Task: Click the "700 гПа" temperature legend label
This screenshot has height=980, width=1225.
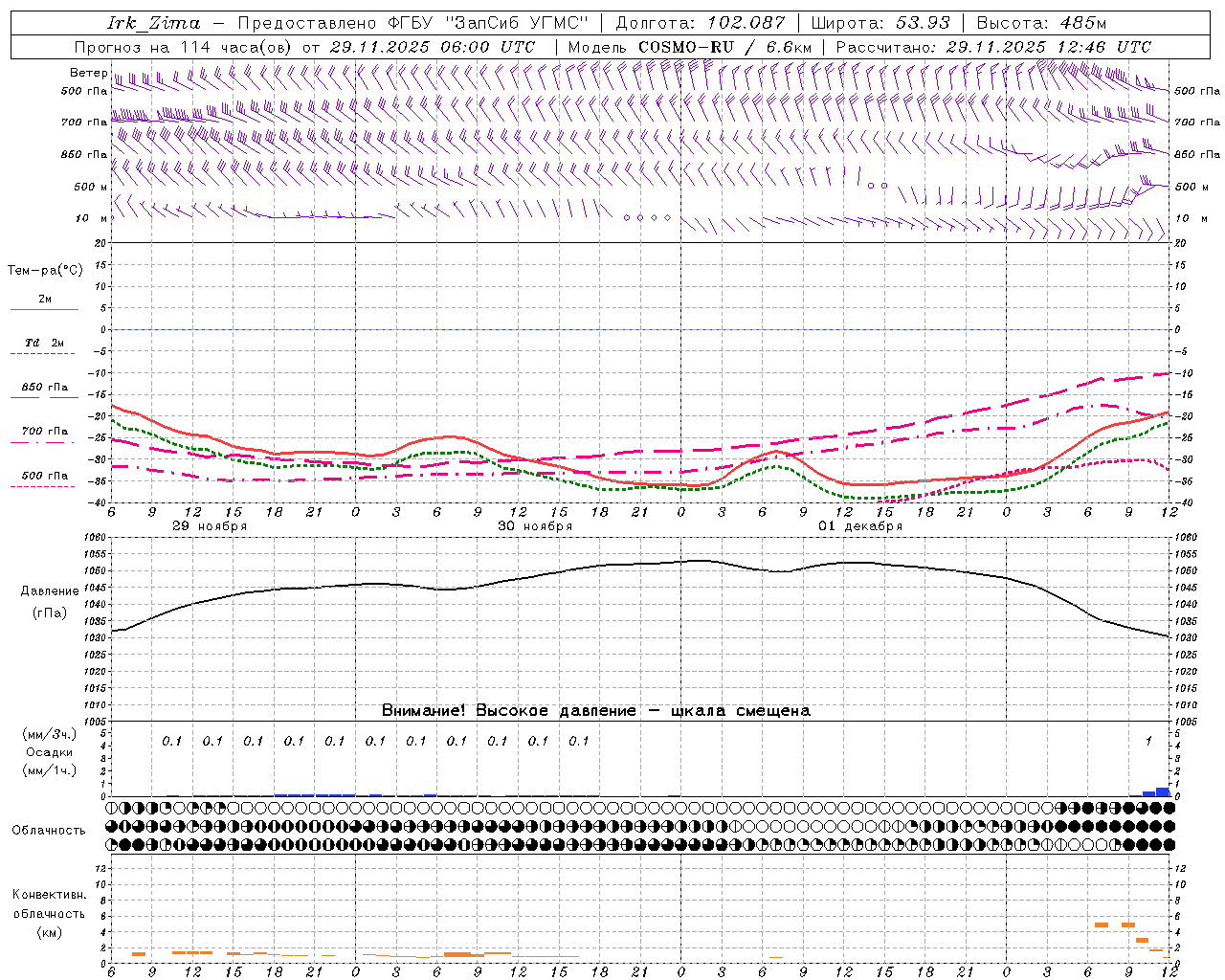Action: [45, 431]
